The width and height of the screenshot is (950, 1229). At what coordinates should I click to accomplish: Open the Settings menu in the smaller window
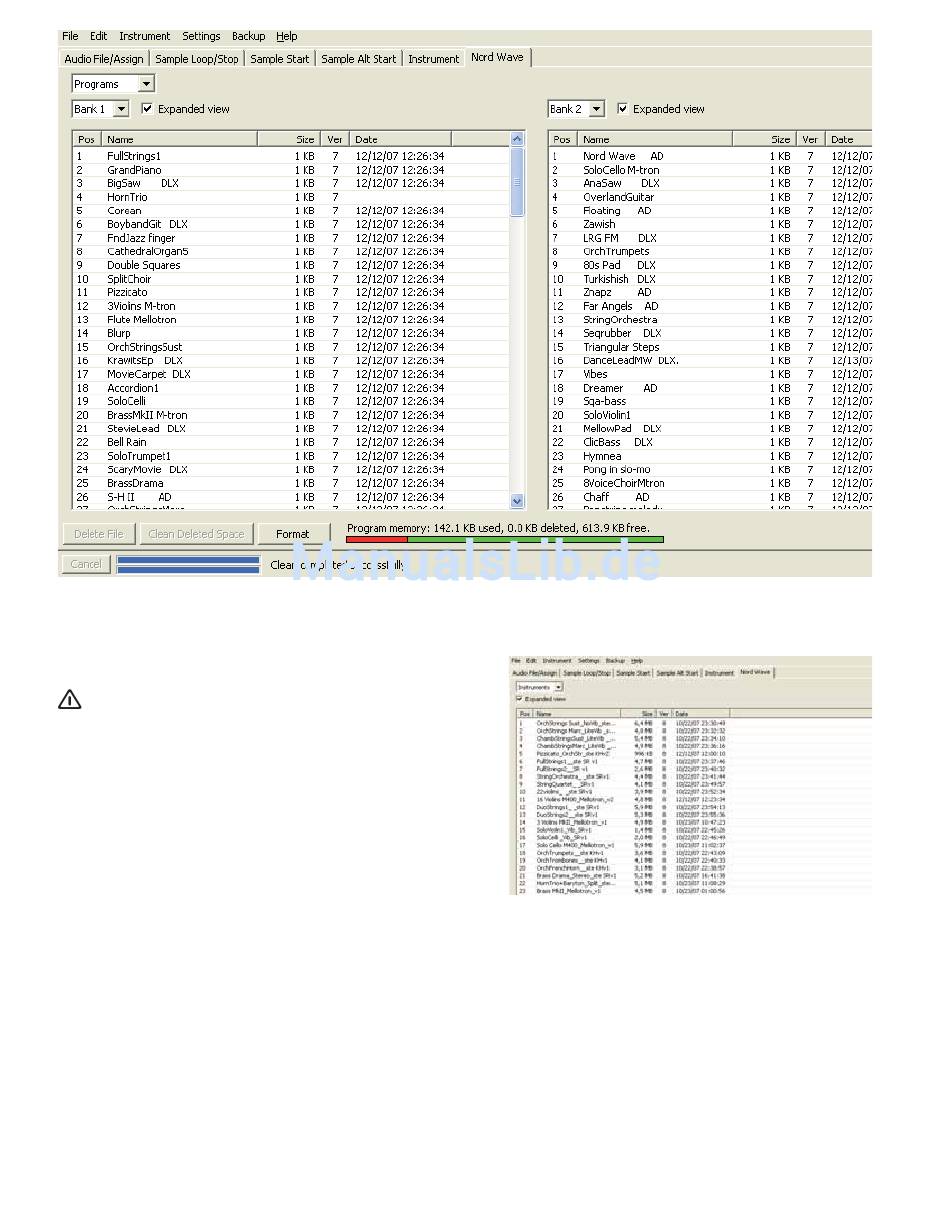(589, 661)
